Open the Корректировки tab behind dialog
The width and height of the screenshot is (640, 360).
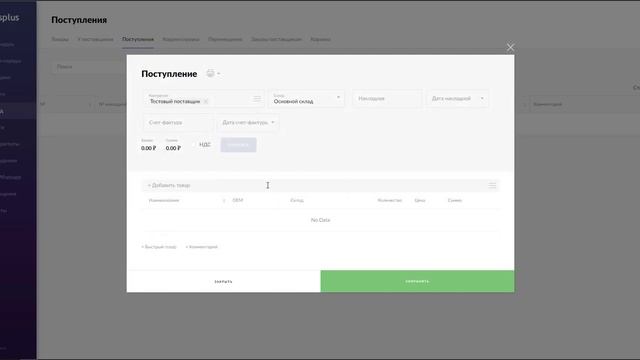(181, 40)
